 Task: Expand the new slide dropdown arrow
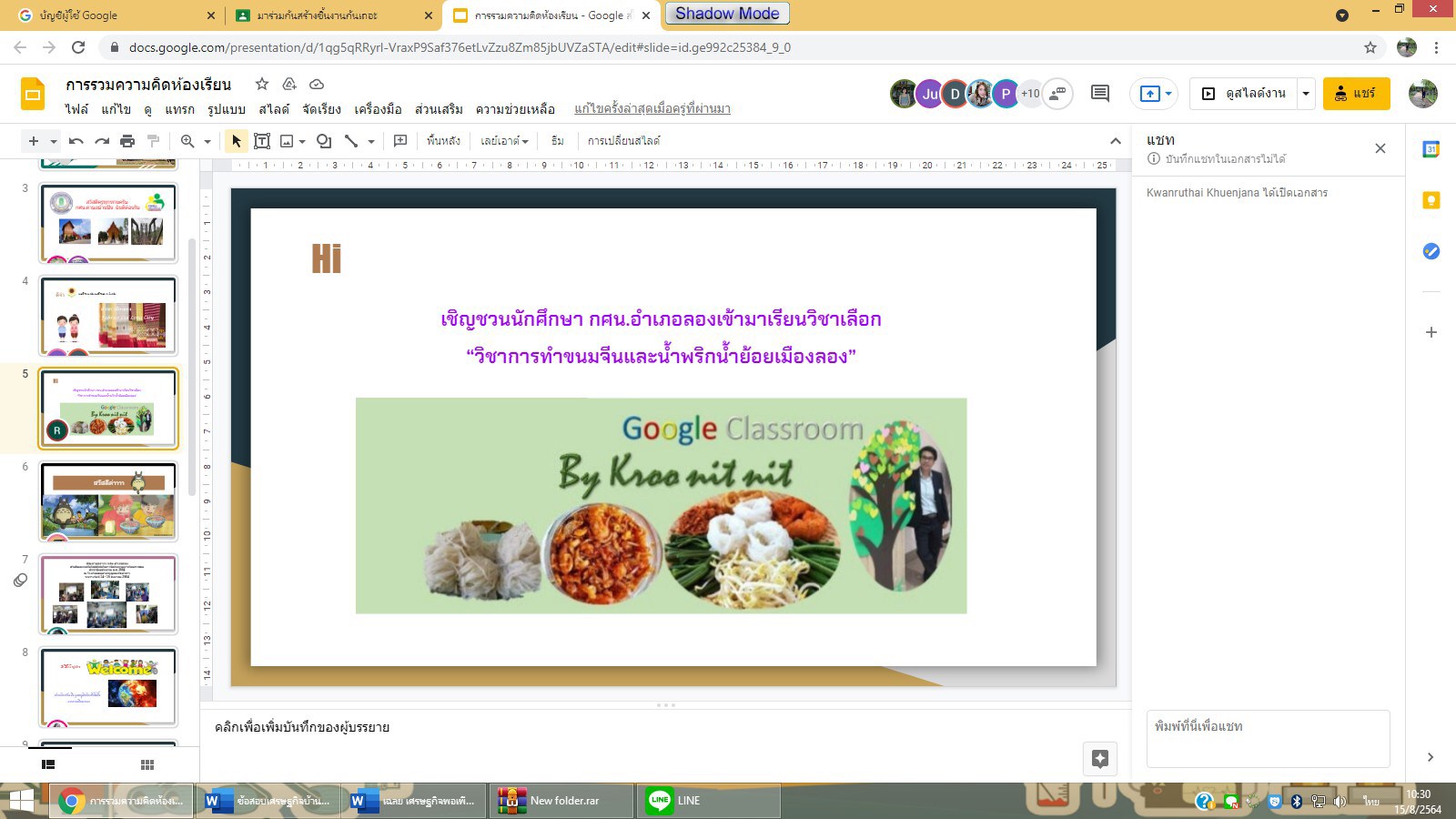point(54,142)
